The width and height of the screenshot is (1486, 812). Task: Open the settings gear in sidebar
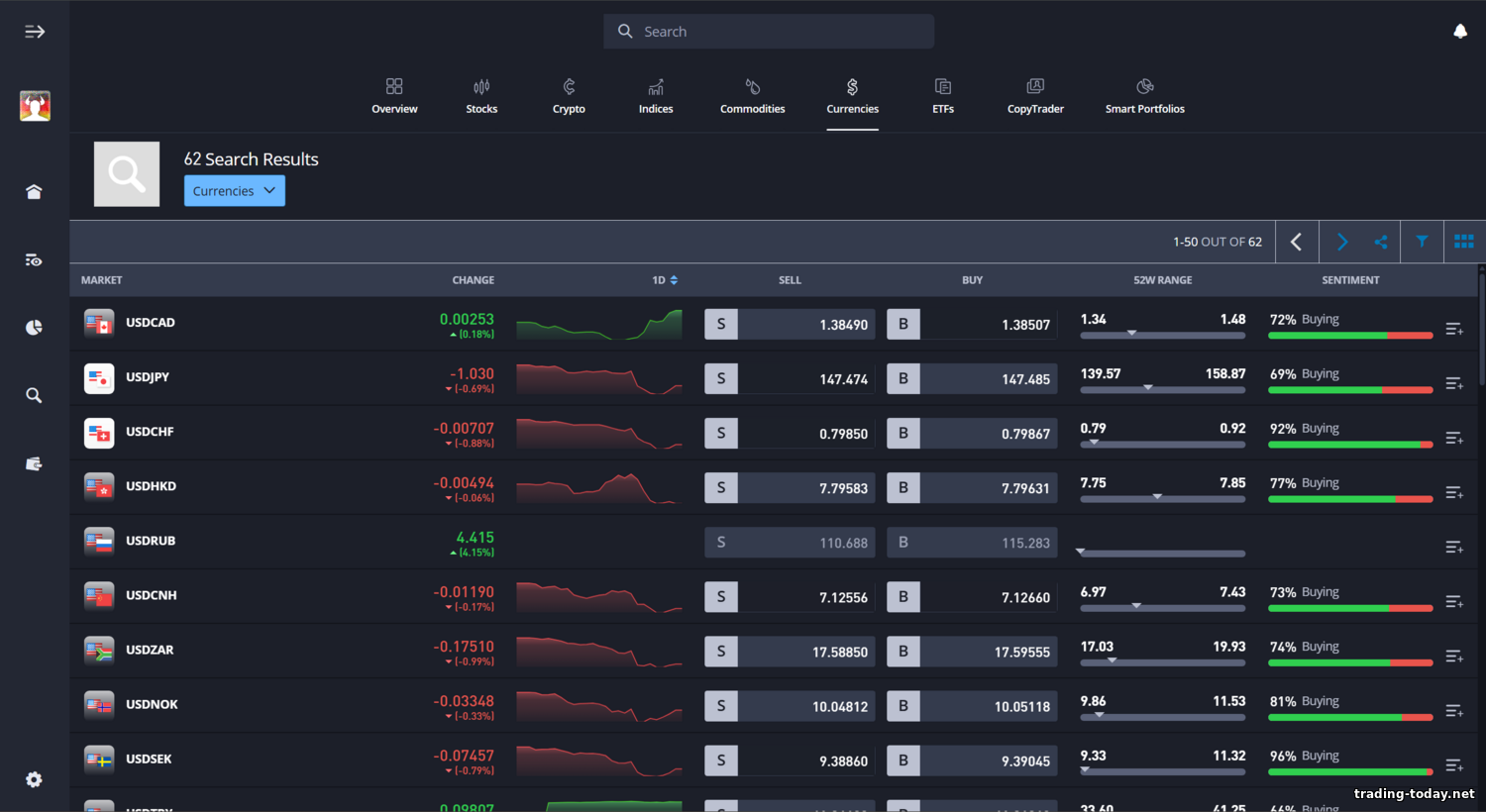click(34, 779)
